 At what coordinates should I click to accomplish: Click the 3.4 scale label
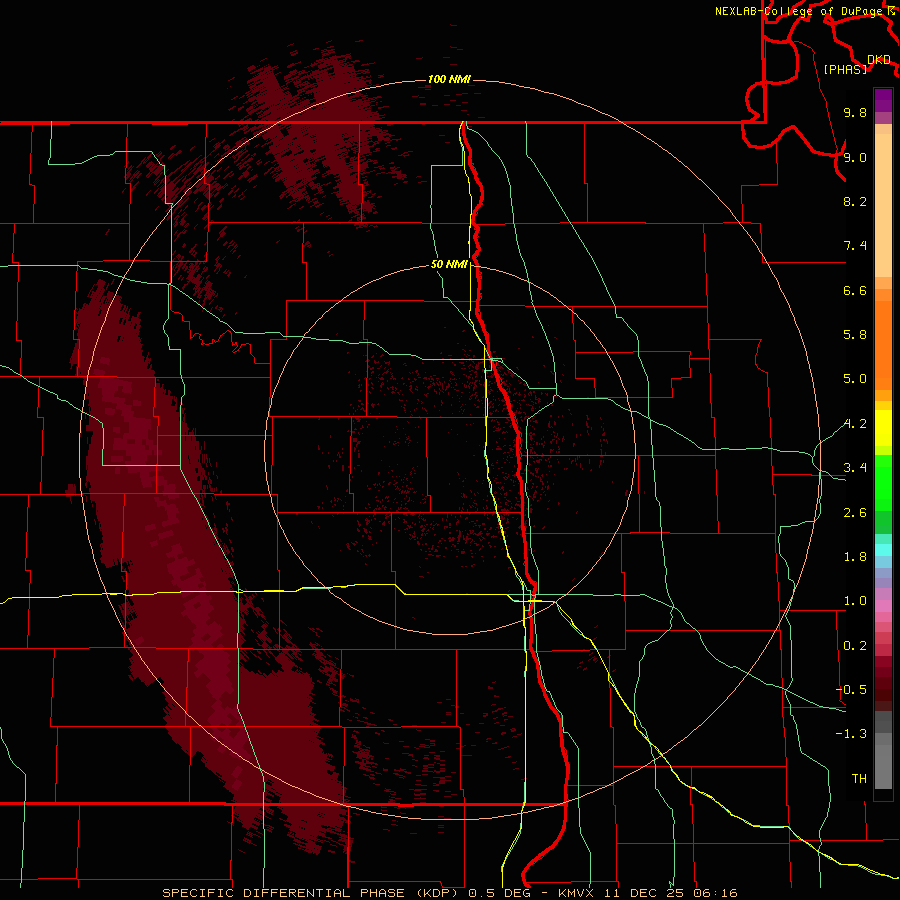[855, 468]
